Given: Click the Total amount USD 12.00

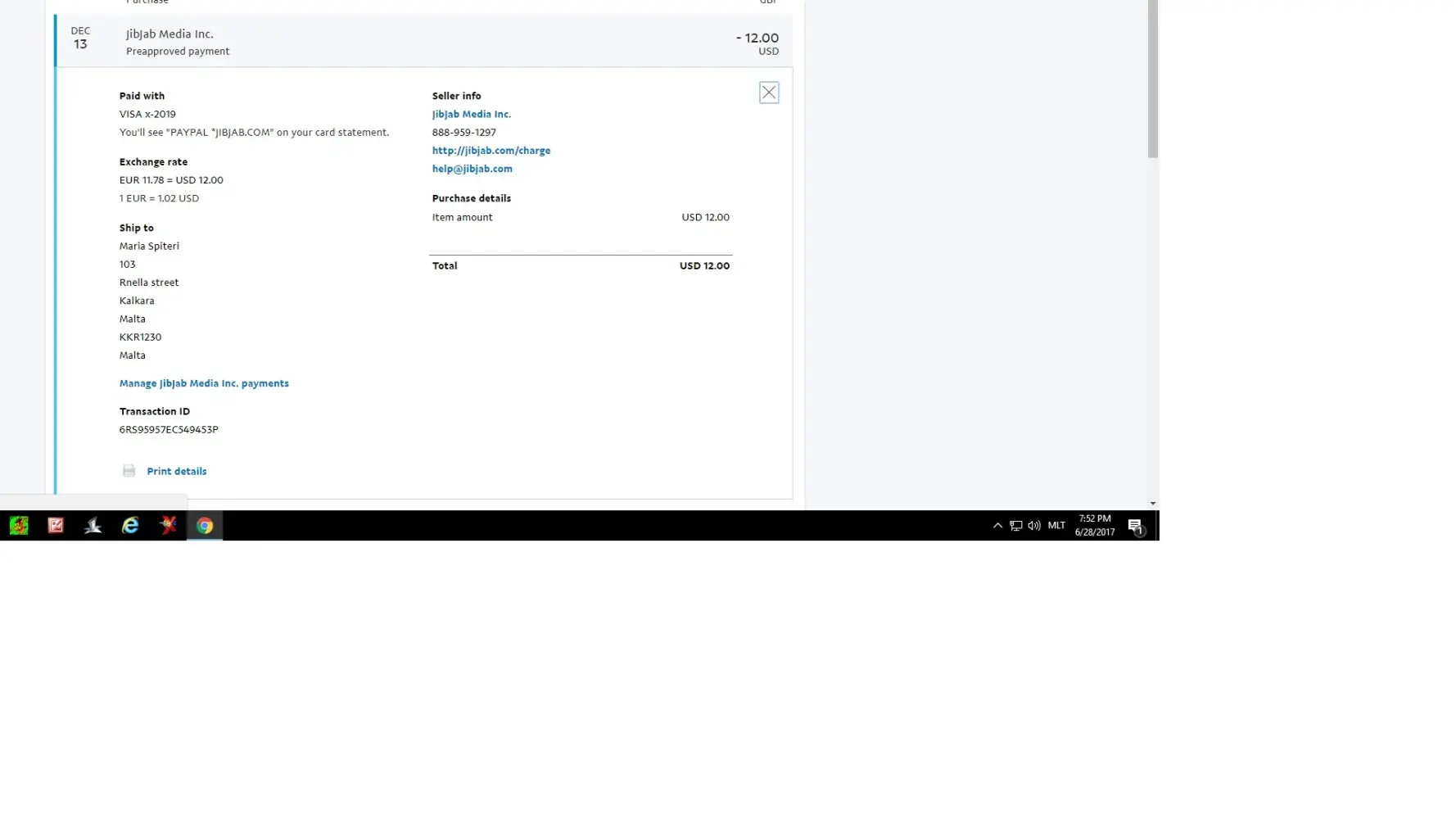Looking at the screenshot, I should pyautogui.click(x=704, y=265).
